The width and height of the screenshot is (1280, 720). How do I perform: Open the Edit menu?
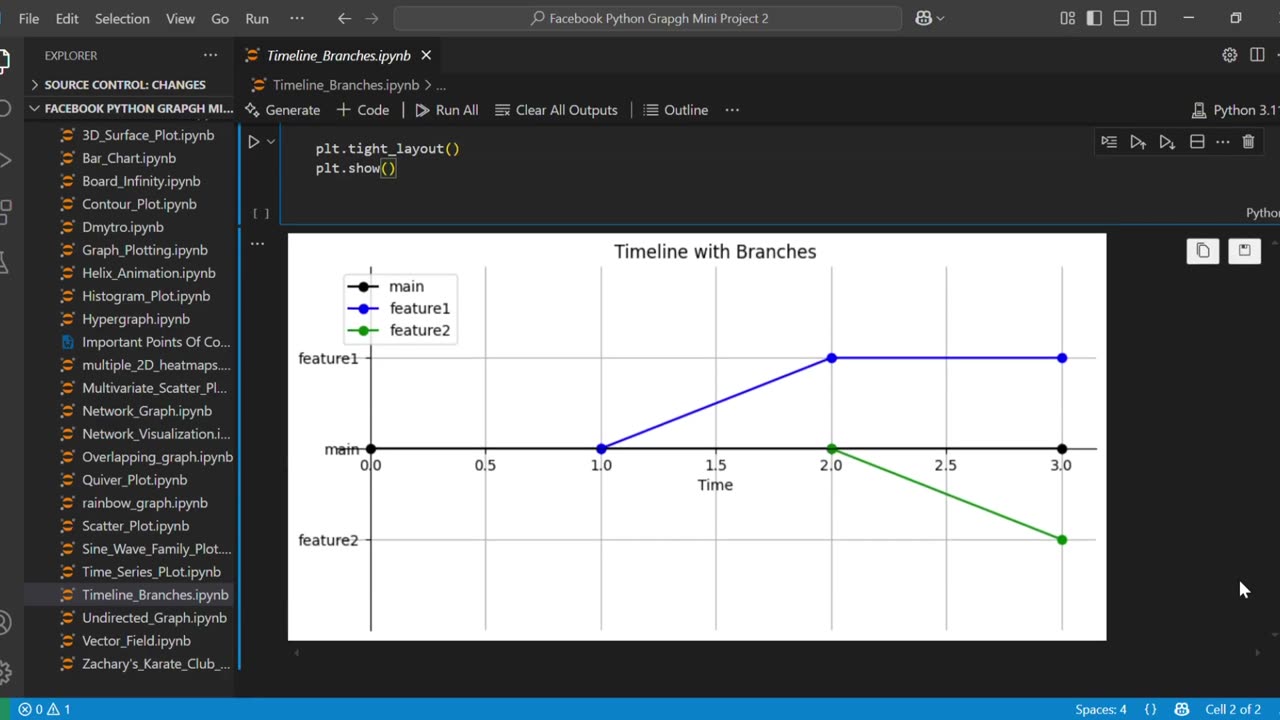tap(67, 18)
